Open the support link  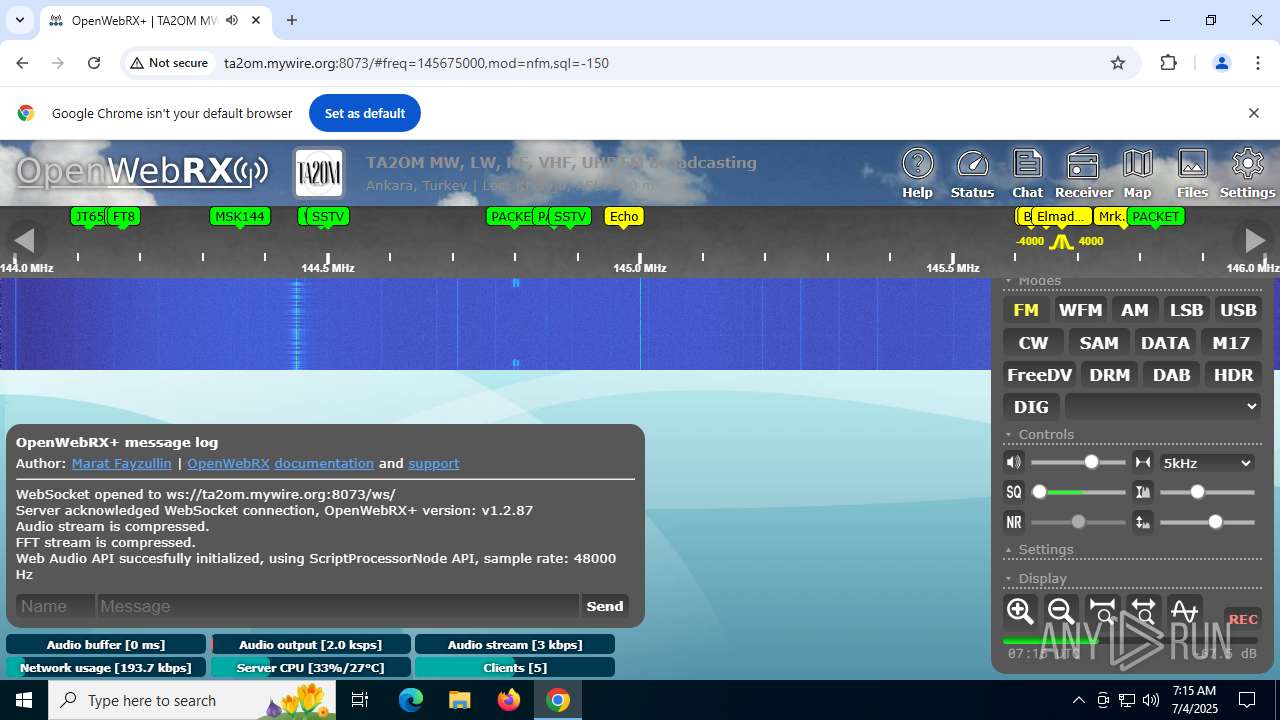[433, 463]
